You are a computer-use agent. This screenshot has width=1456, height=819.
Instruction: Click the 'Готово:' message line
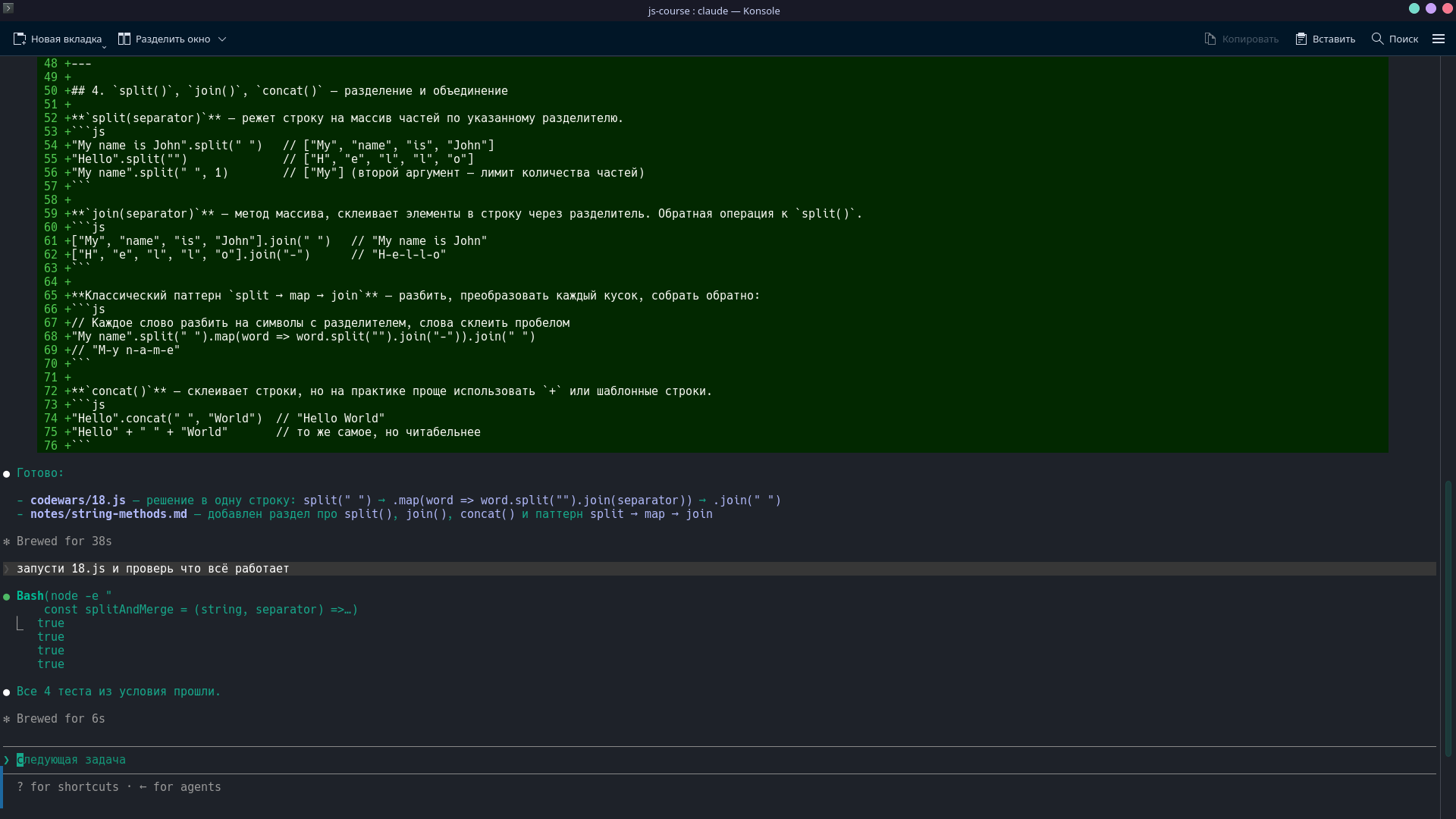coord(40,473)
